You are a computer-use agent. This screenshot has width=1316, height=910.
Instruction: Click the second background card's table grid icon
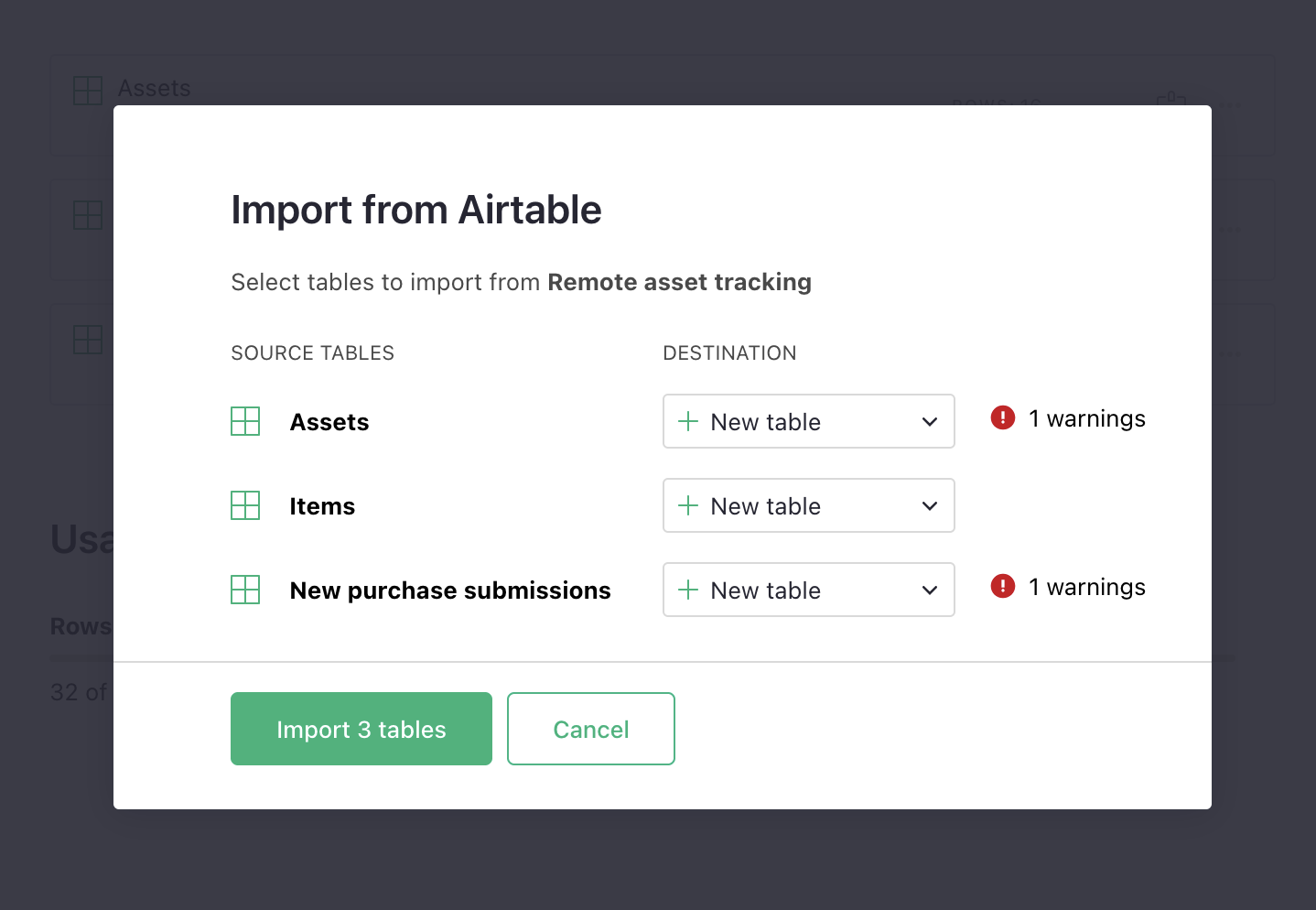pyautogui.click(x=87, y=216)
